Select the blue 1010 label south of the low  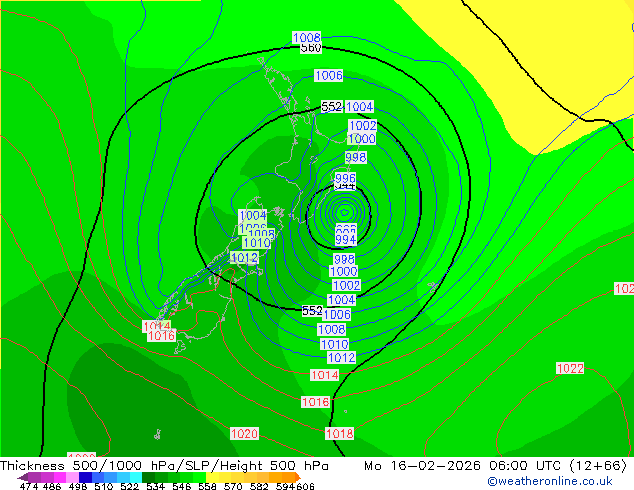[x=334, y=344]
